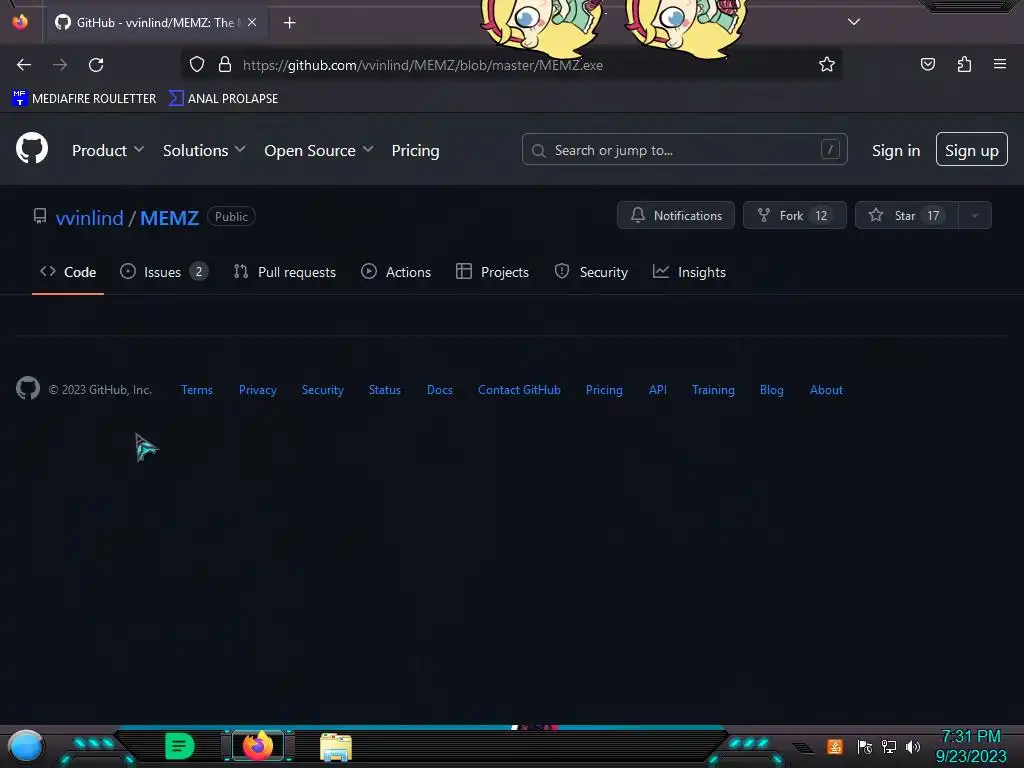Viewport: 1024px width, 768px height.
Task: Open the footer Pricing link
Action: (x=604, y=390)
